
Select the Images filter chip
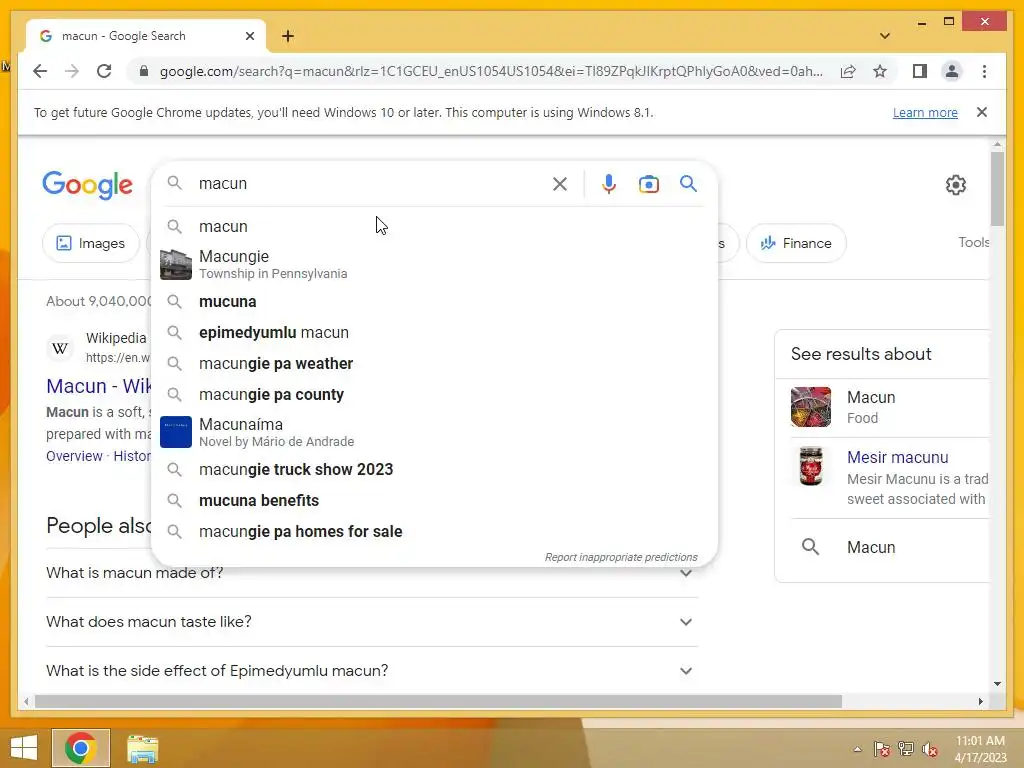91,243
